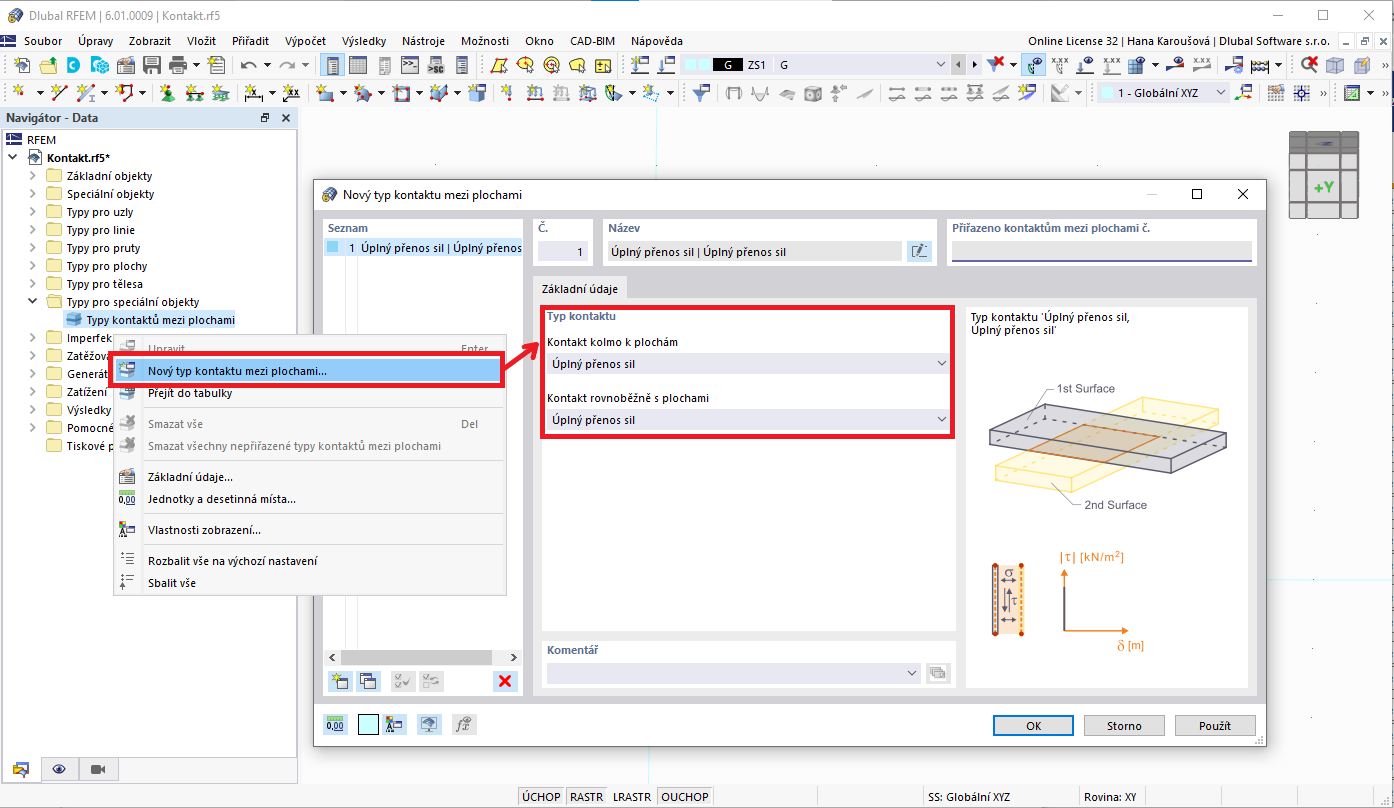Image resolution: width=1394 pixels, height=808 pixels.
Task: Click the camera views tab in the Navigator
Action: 98,769
